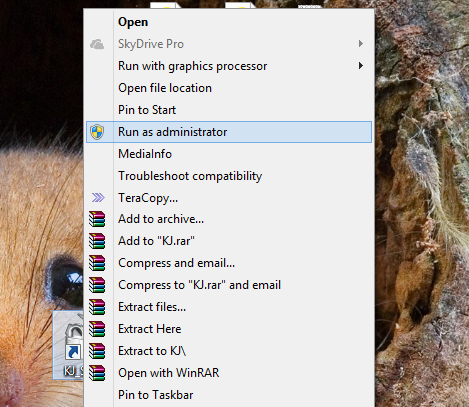This screenshot has width=469, height=407.
Task: Expand Run with graphics processor submenu arrow
Action: point(361,66)
